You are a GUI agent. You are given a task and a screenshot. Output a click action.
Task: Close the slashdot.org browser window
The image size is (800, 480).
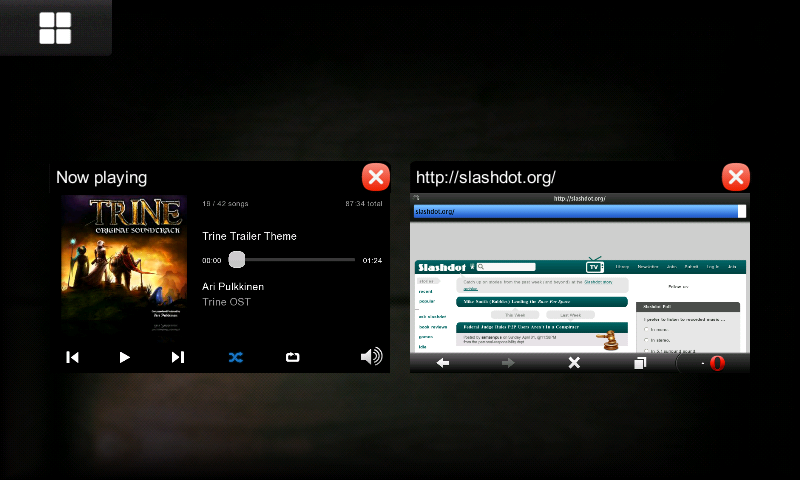736,177
